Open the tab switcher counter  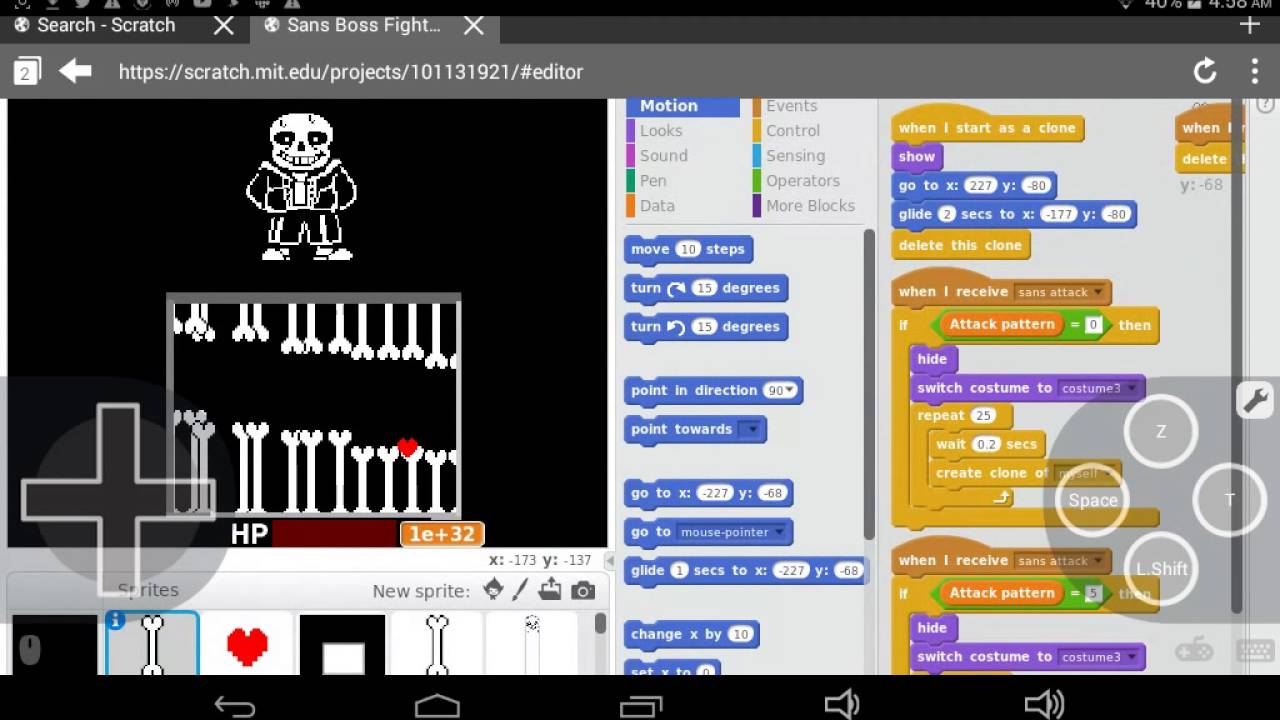pyautogui.click(x=27, y=71)
